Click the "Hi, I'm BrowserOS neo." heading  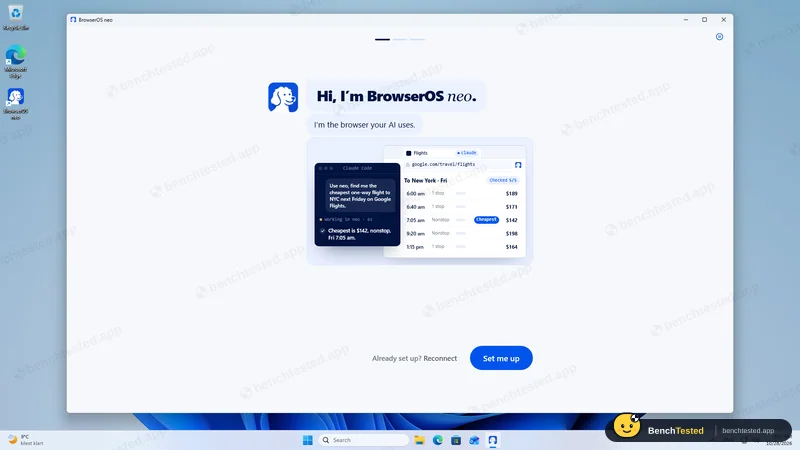pyautogui.click(x=396, y=96)
